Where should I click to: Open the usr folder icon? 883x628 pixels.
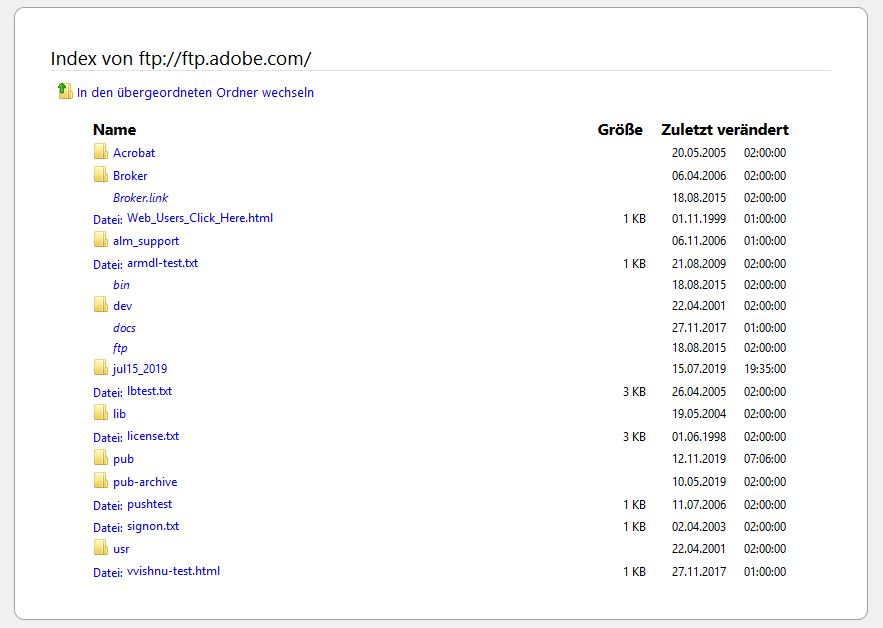[x=100, y=548]
